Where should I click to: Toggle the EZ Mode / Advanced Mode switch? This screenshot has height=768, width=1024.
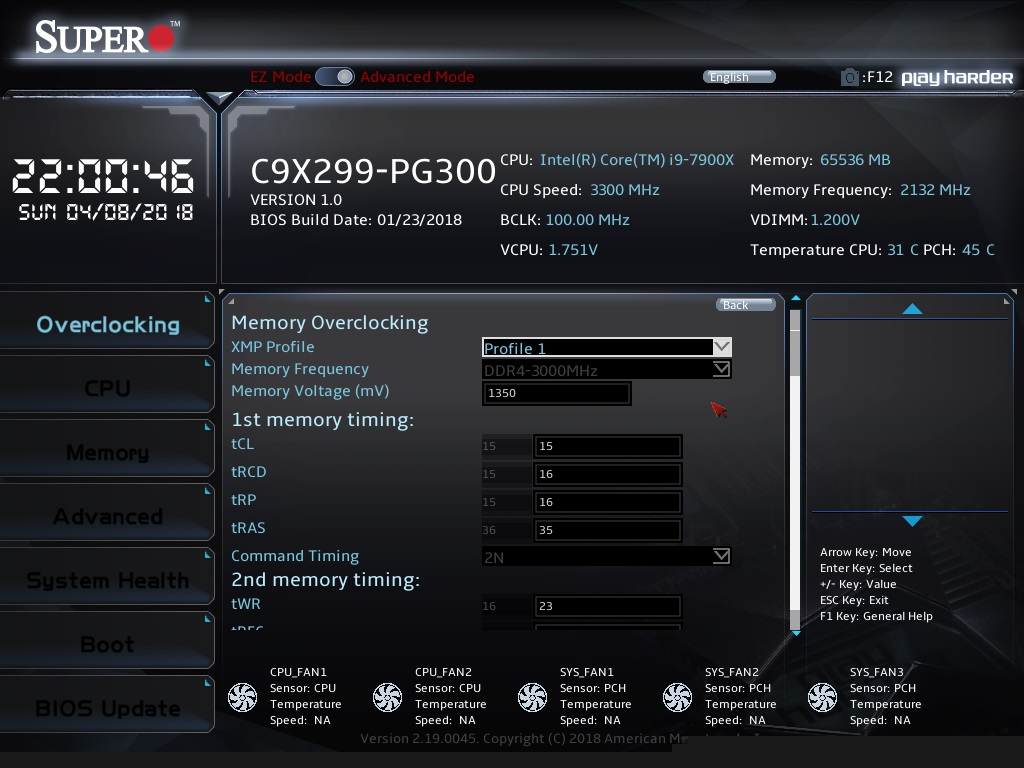click(335, 77)
